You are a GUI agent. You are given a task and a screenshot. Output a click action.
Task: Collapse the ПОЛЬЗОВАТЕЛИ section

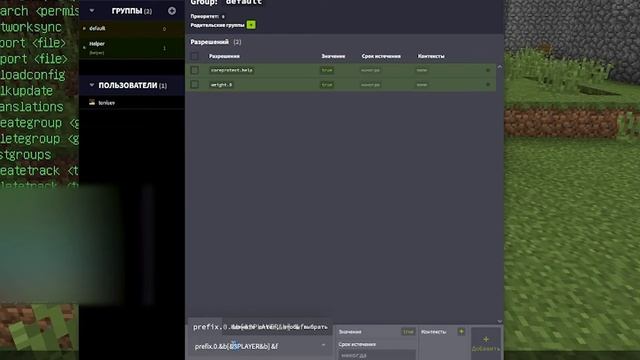tap(92, 85)
